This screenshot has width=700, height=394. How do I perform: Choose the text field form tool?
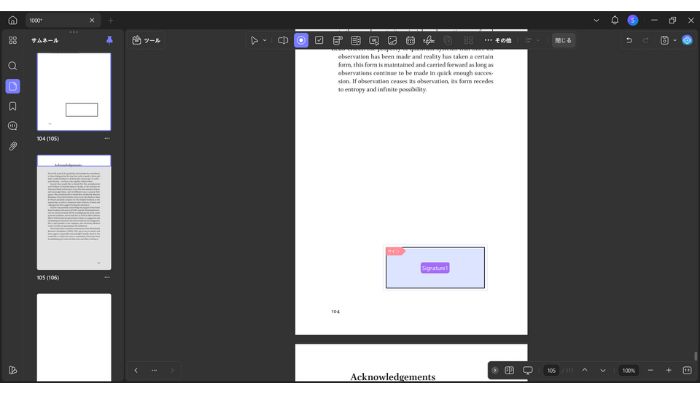pos(283,41)
